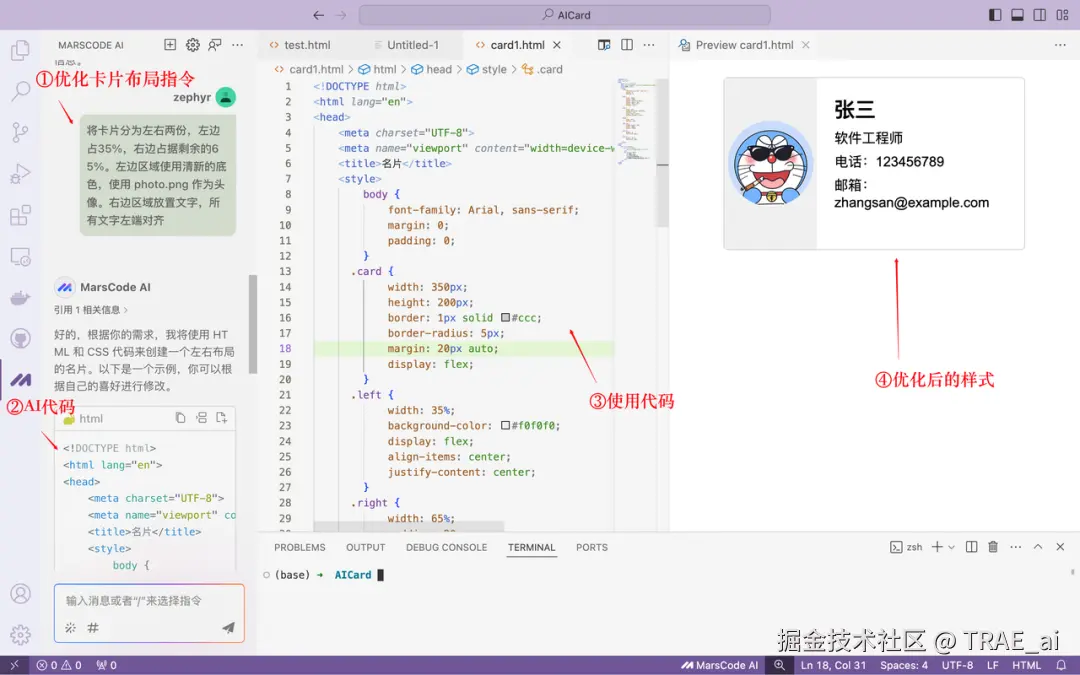Change language mode HTML in status bar
The height and width of the screenshot is (675, 1080).
pos(1026,665)
